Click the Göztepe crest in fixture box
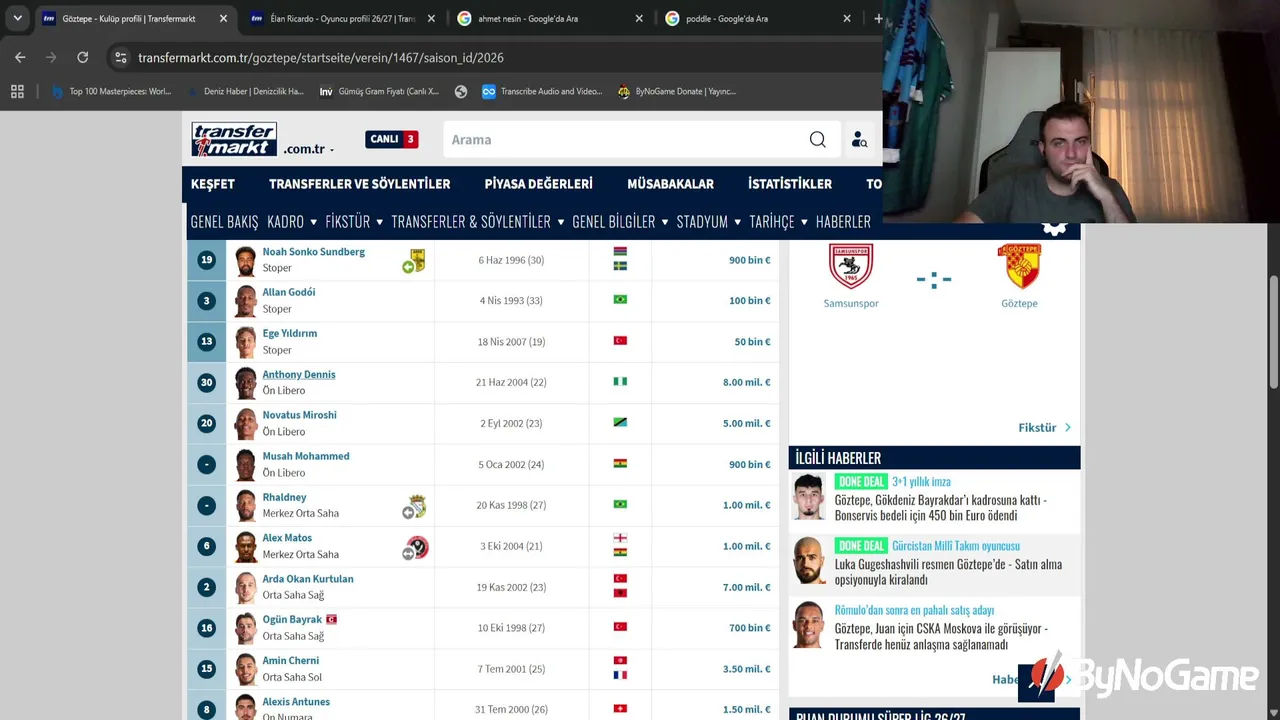This screenshot has height=720, width=1280. [x=1019, y=266]
